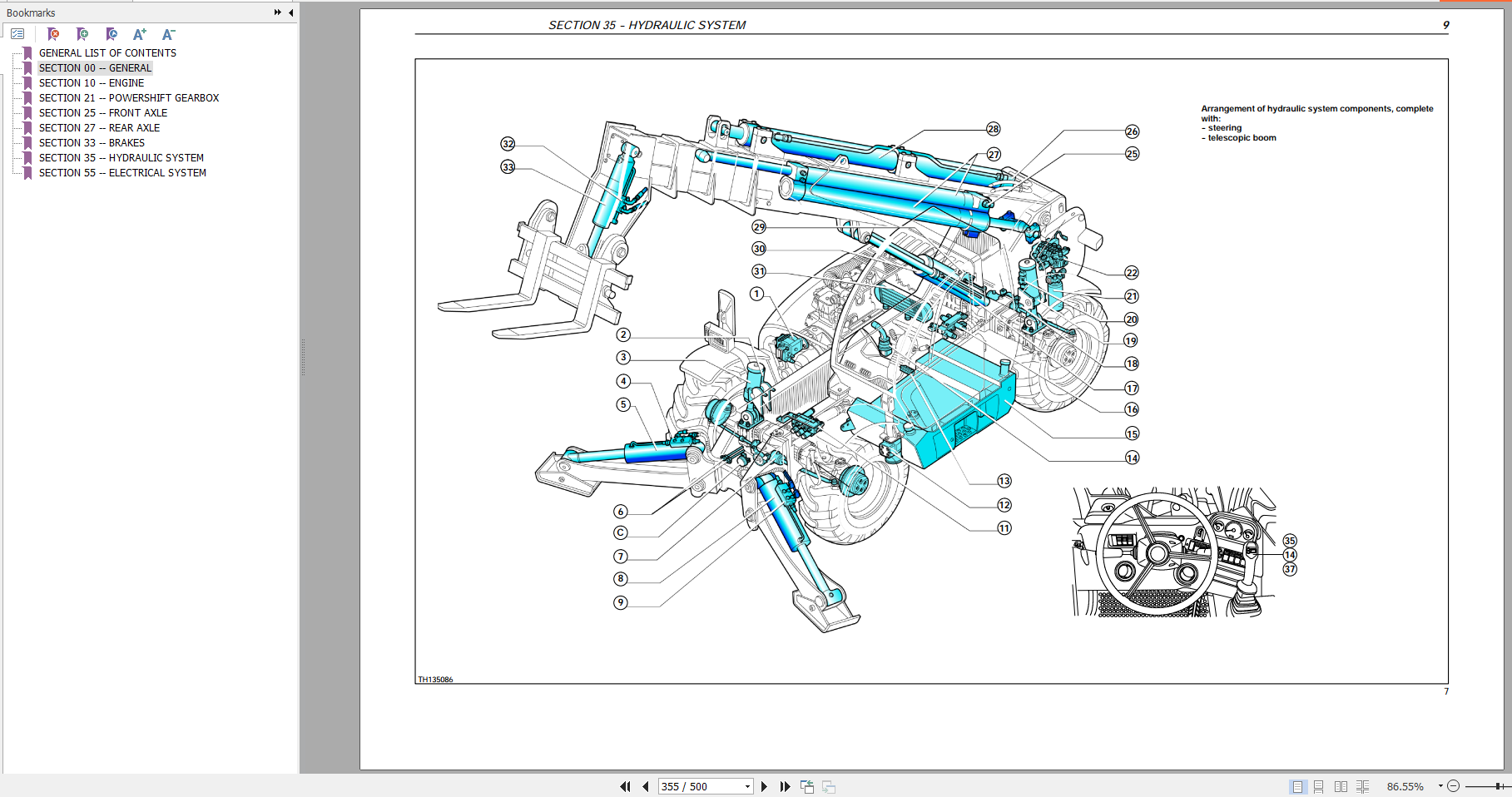
Task: Enable single page view mode
Action: [x=1296, y=786]
